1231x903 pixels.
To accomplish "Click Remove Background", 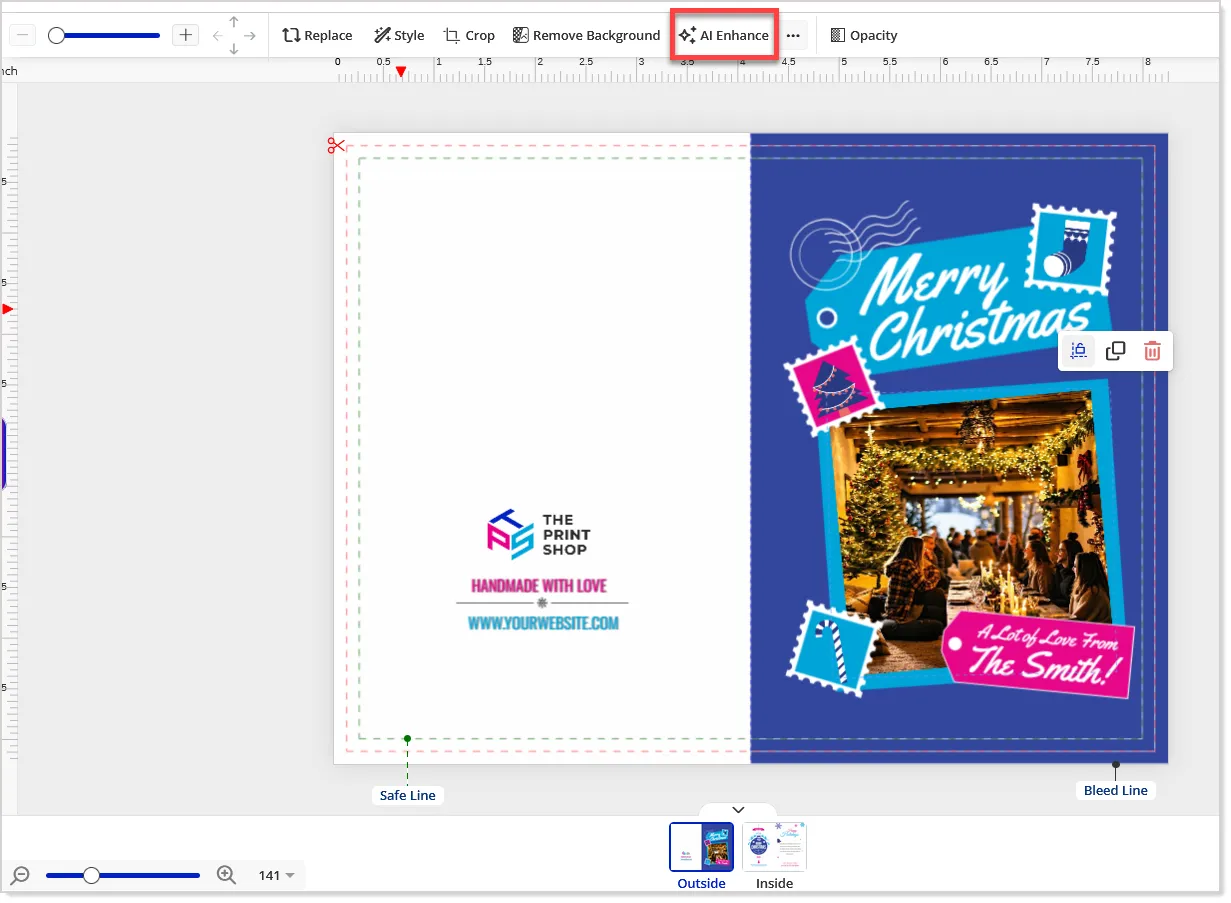I will [x=586, y=35].
